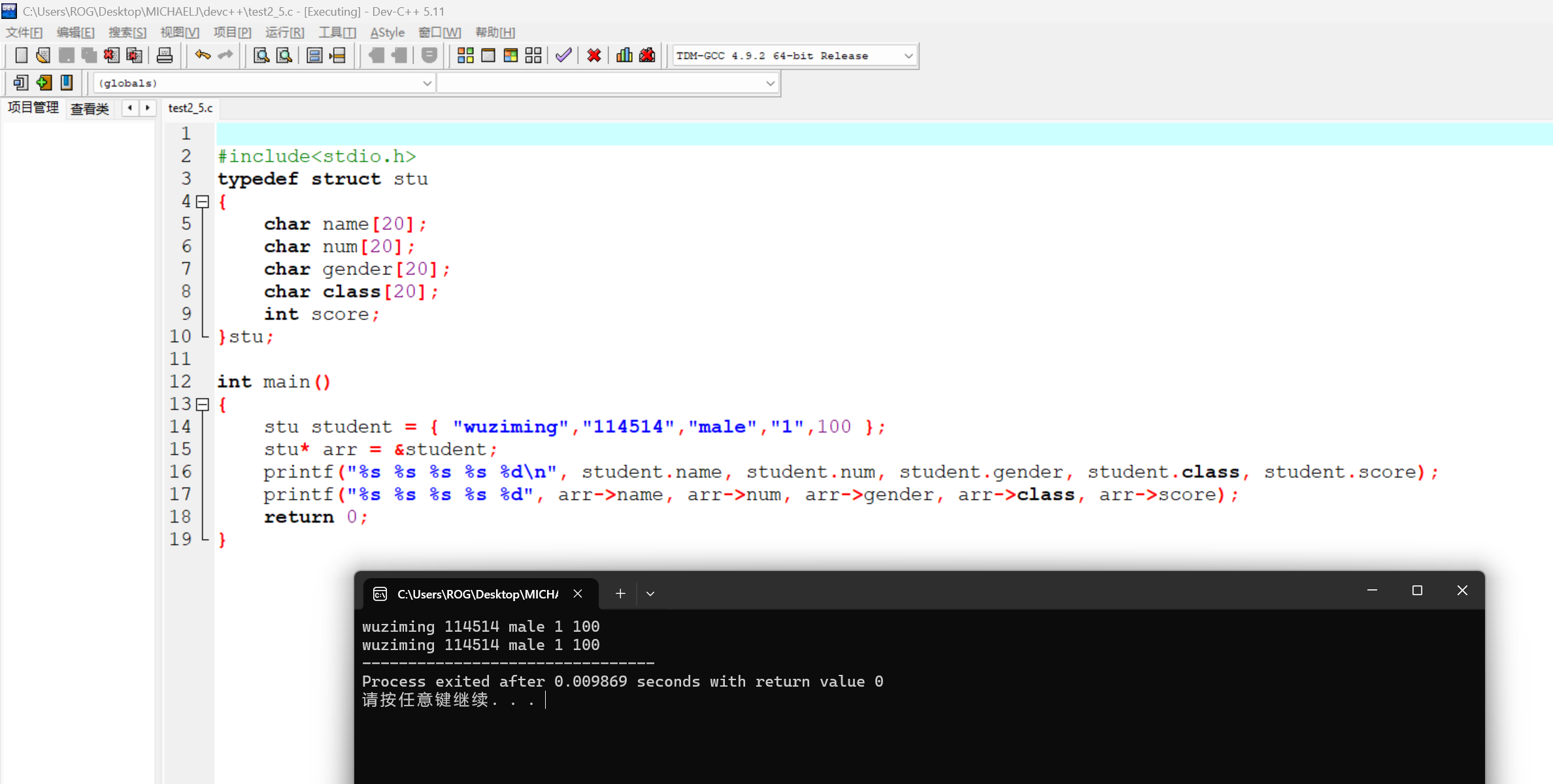Click the Delete profiling information icon
Screen dimensions: 1553x784
pos(647,56)
